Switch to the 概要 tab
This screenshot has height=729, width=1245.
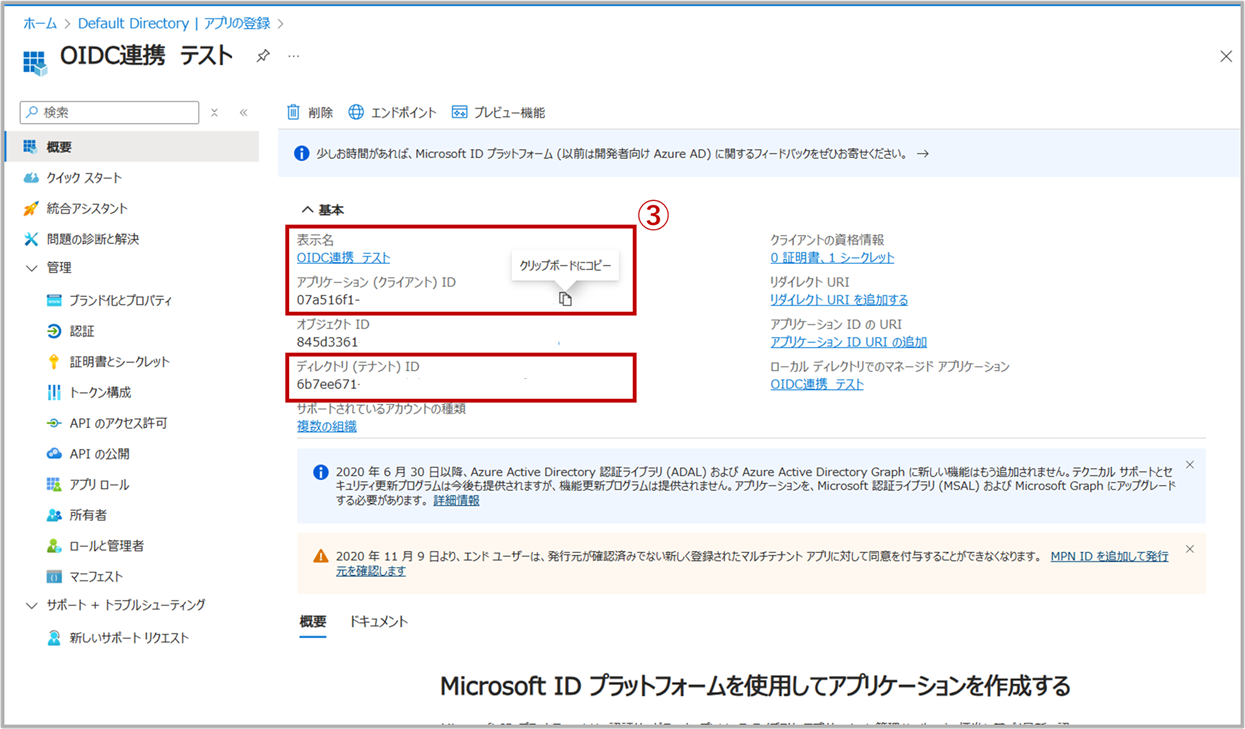click(x=313, y=622)
